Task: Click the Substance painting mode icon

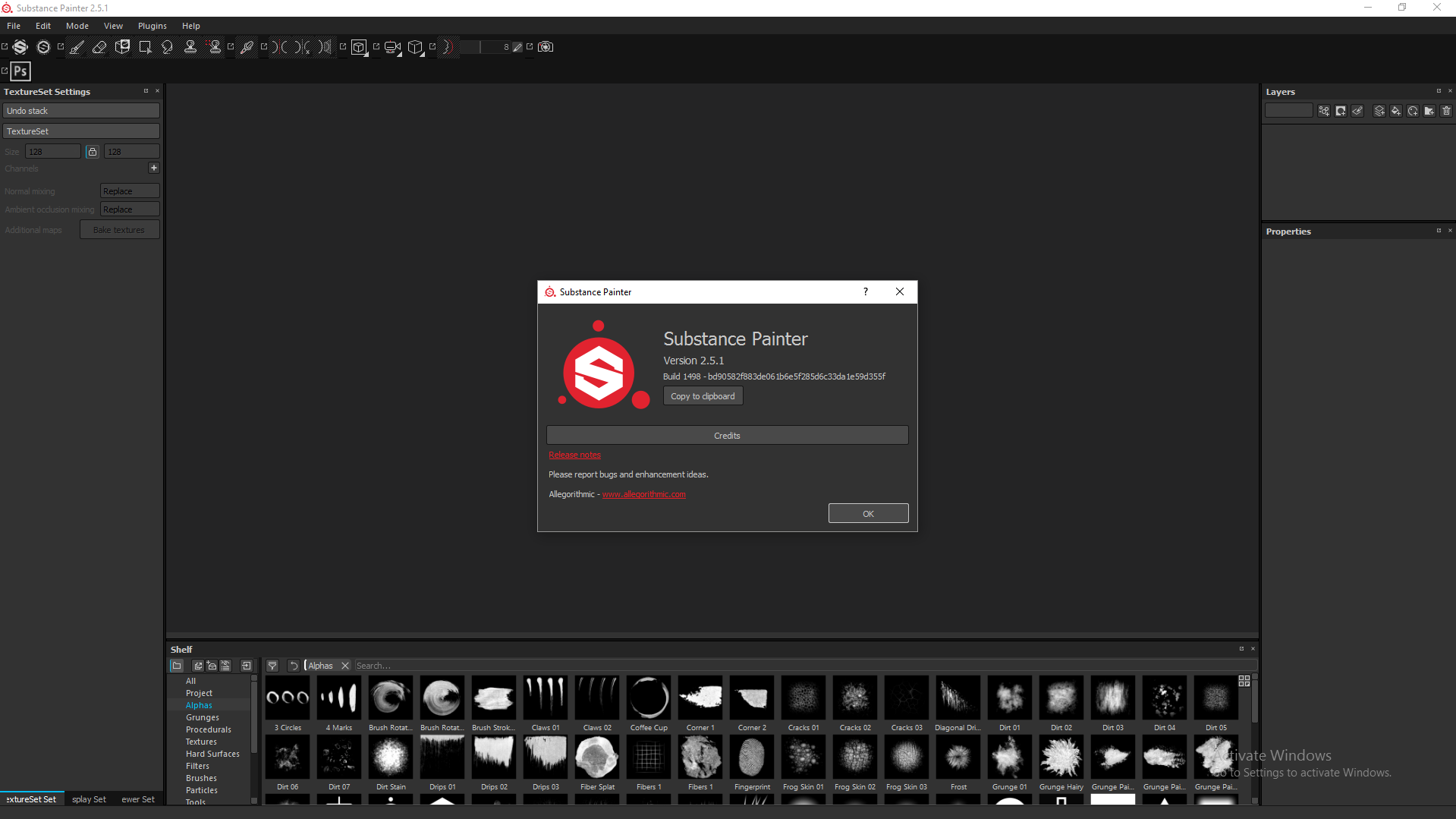Action: click(x=20, y=47)
